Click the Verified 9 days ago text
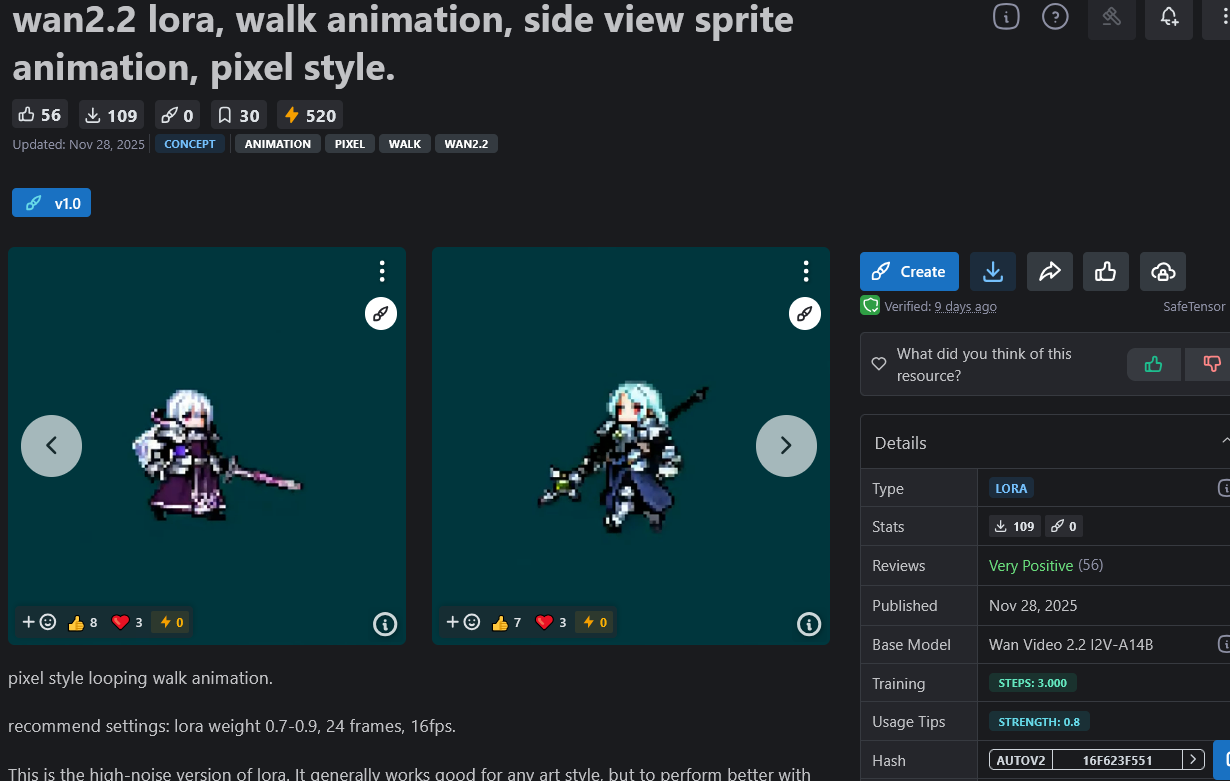The height and width of the screenshot is (781, 1230). pyautogui.click(x=940, y=307)
